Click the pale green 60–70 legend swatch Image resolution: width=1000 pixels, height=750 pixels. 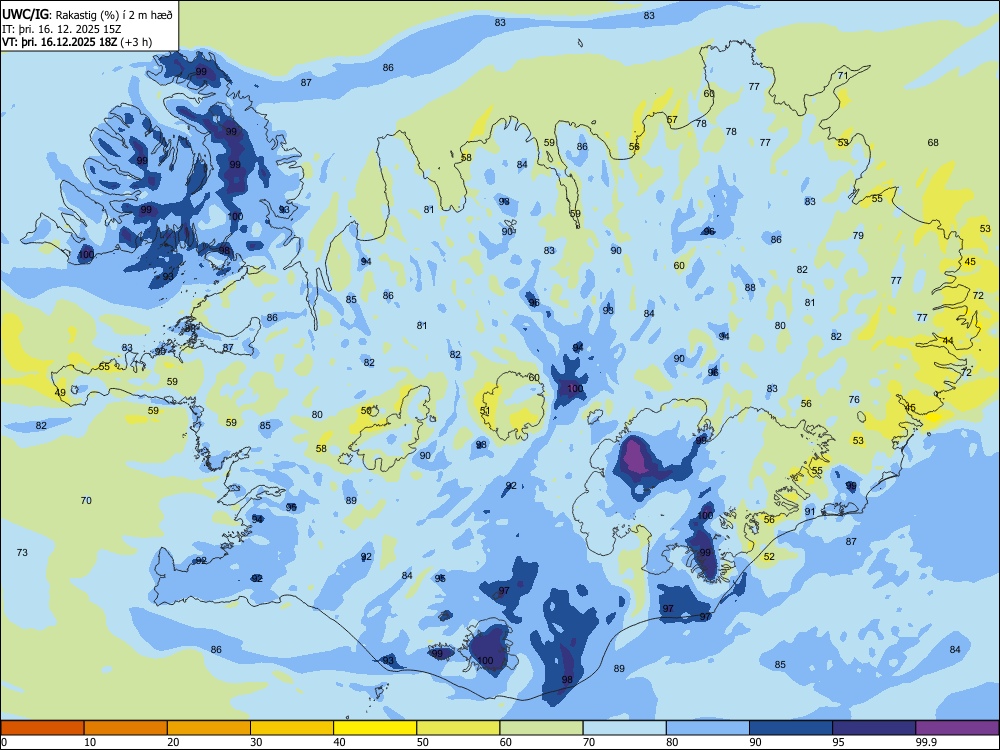click(541, 728)
